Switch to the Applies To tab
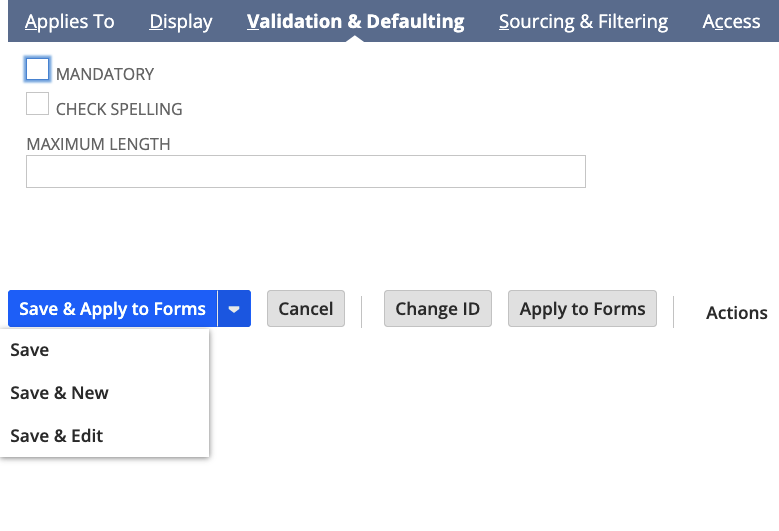 pos(70,21)
